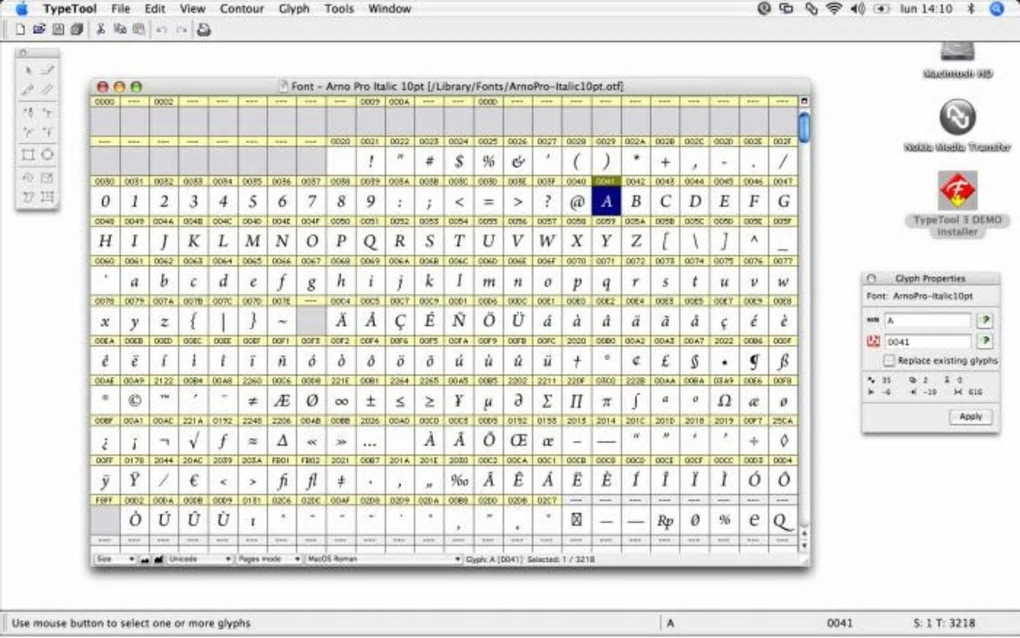Click larger cells icon in font window footer
This screenshot has height=638, width=1020.
(x=158, y=559)
